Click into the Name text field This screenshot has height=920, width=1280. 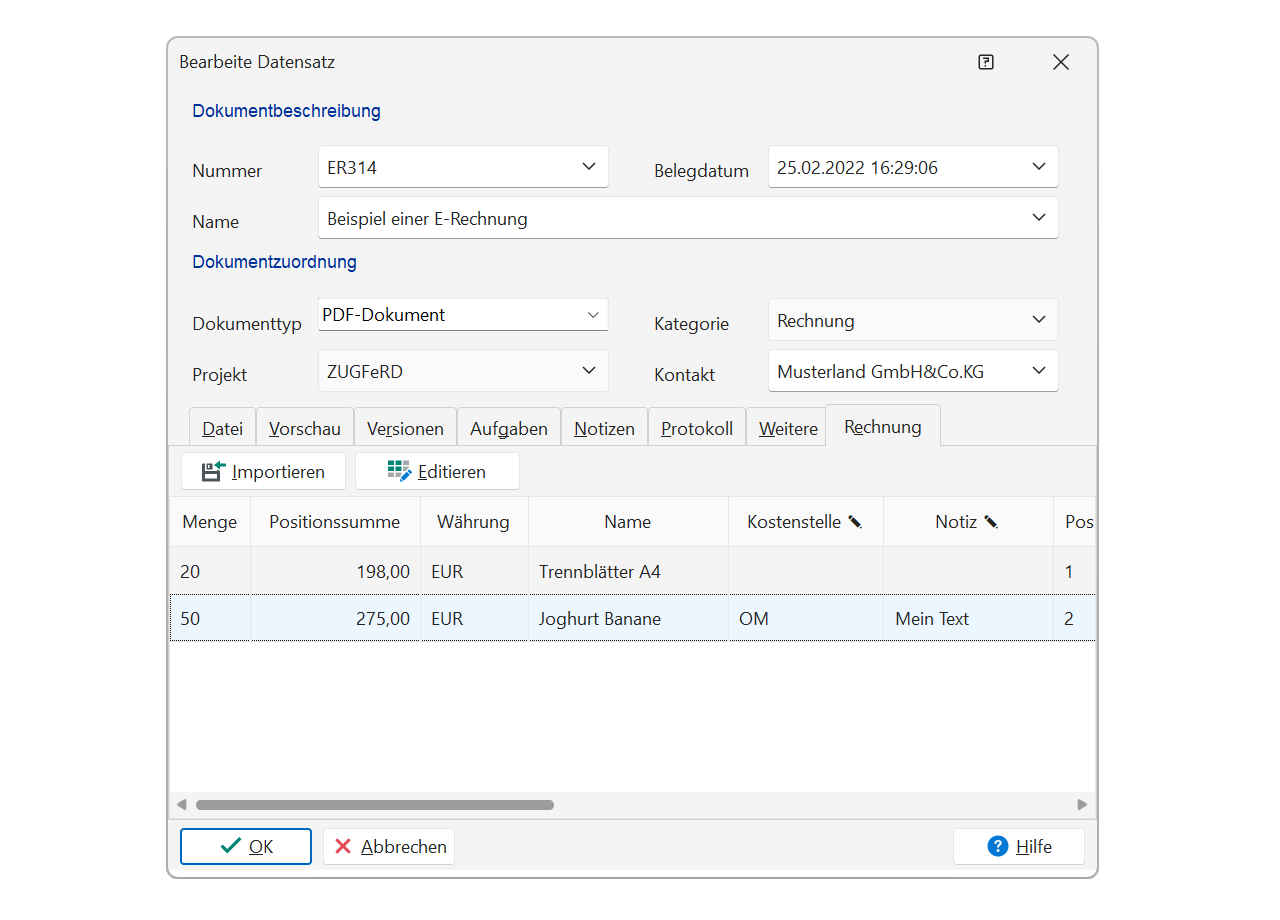click(670, 219)
